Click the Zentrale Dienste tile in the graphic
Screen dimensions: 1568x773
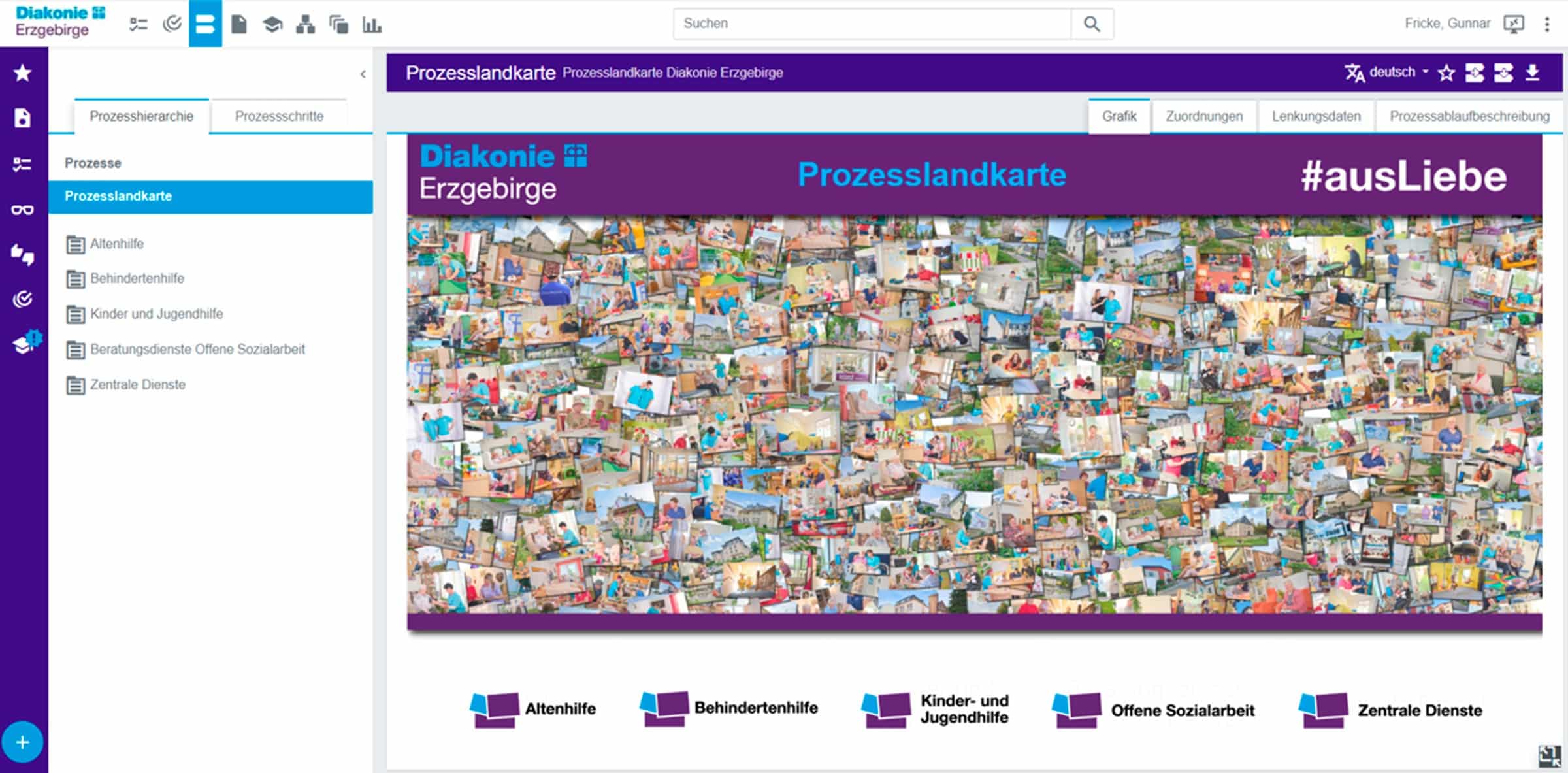tap(1391, 710)
